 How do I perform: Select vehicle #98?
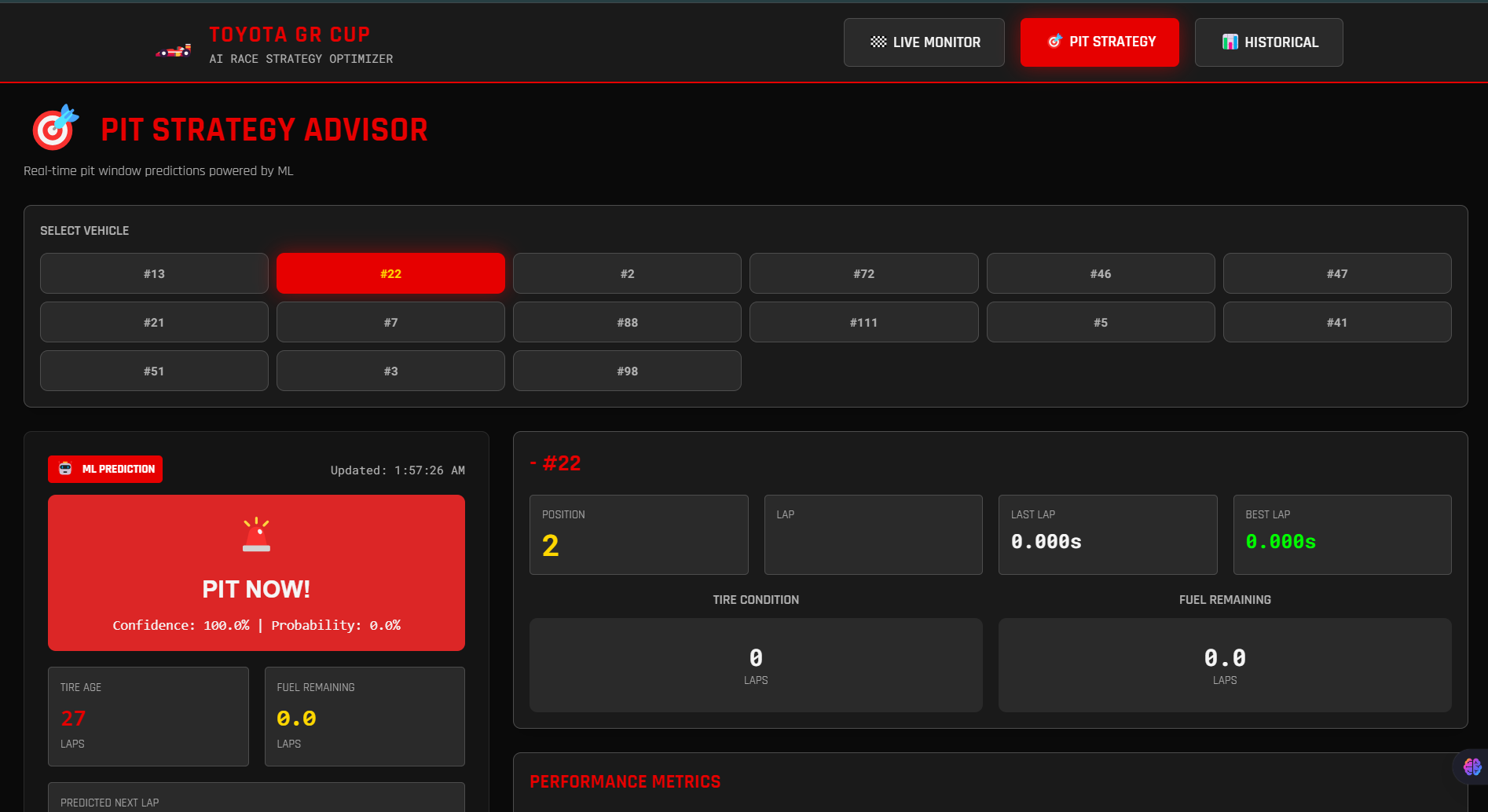(627, 371)
